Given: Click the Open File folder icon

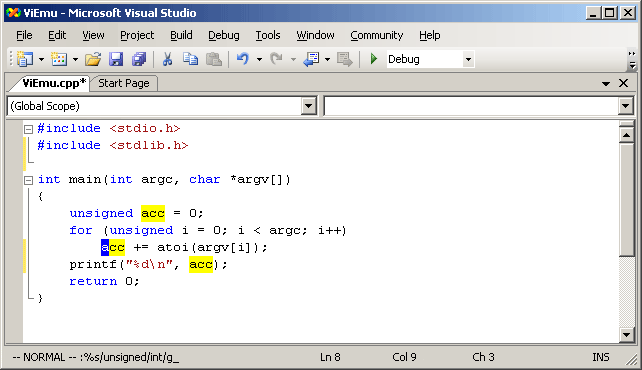Looking at the screenshot, I should tap(93, 59).
